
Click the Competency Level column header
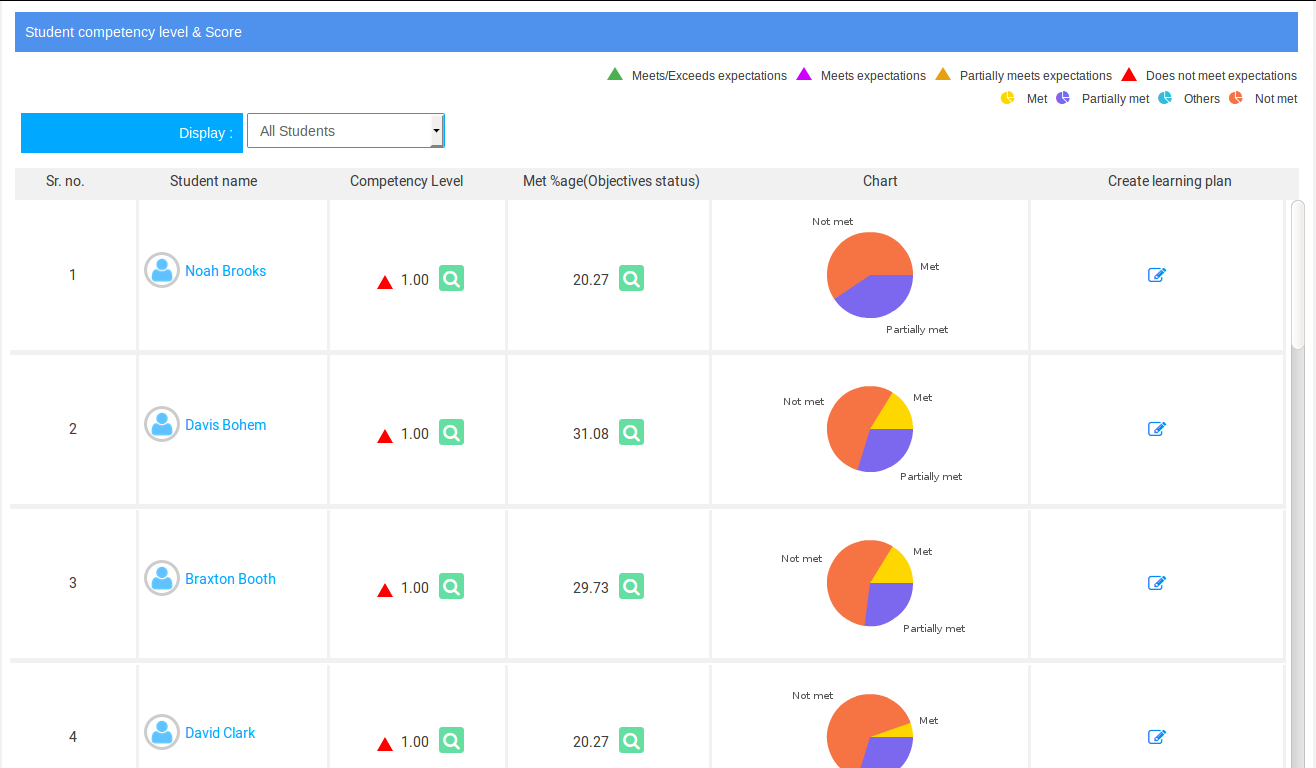point(406,181)
